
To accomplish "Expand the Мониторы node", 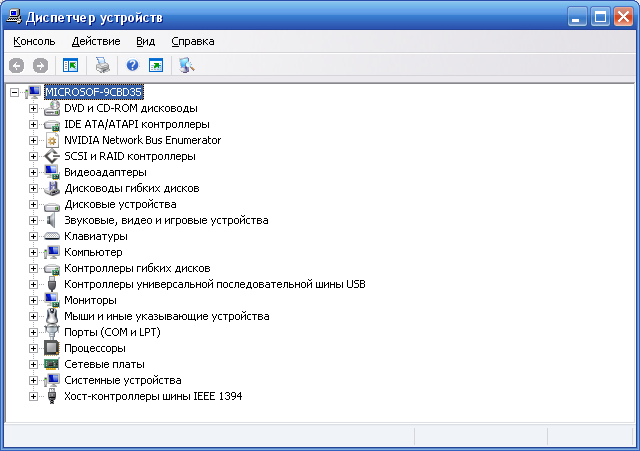I will [x=33, y=300].
